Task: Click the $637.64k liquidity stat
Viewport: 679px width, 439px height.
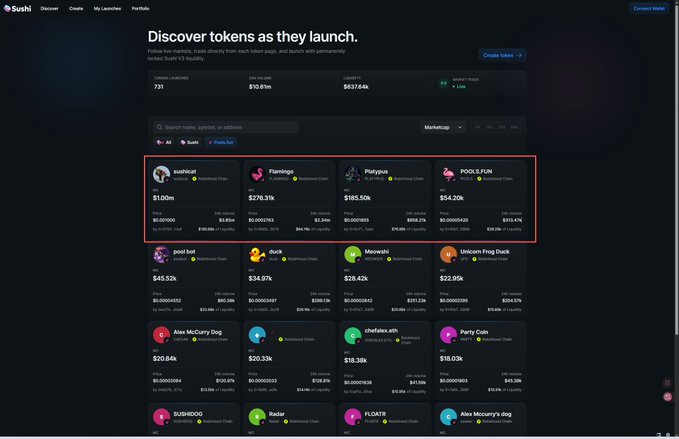Action: (356, 87)
